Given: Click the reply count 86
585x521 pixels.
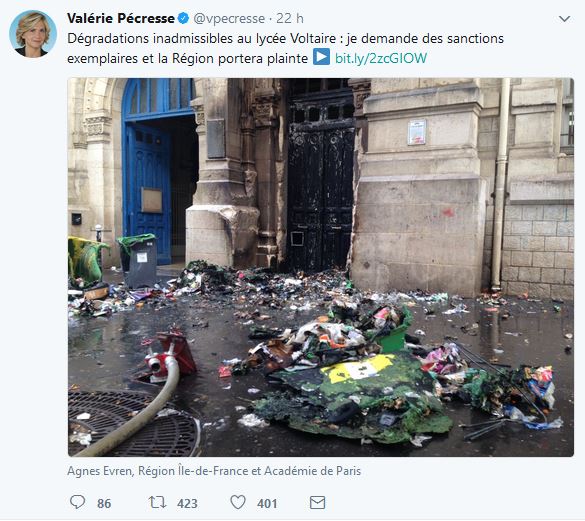Looking at the screenshot, I should [104, 503].
